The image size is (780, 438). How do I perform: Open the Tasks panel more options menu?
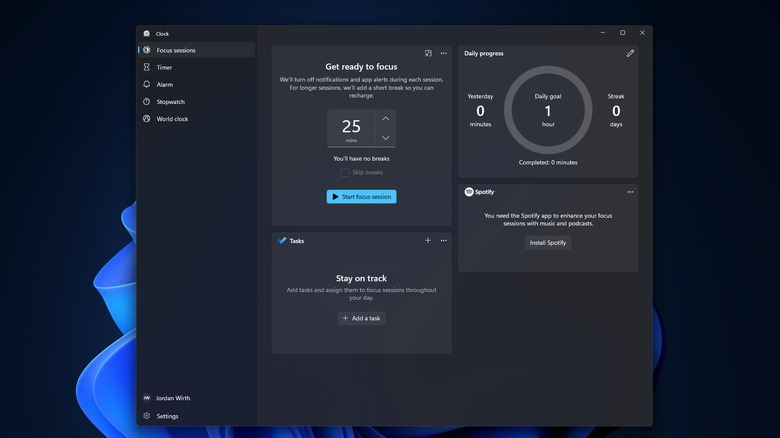click(444, 240)
